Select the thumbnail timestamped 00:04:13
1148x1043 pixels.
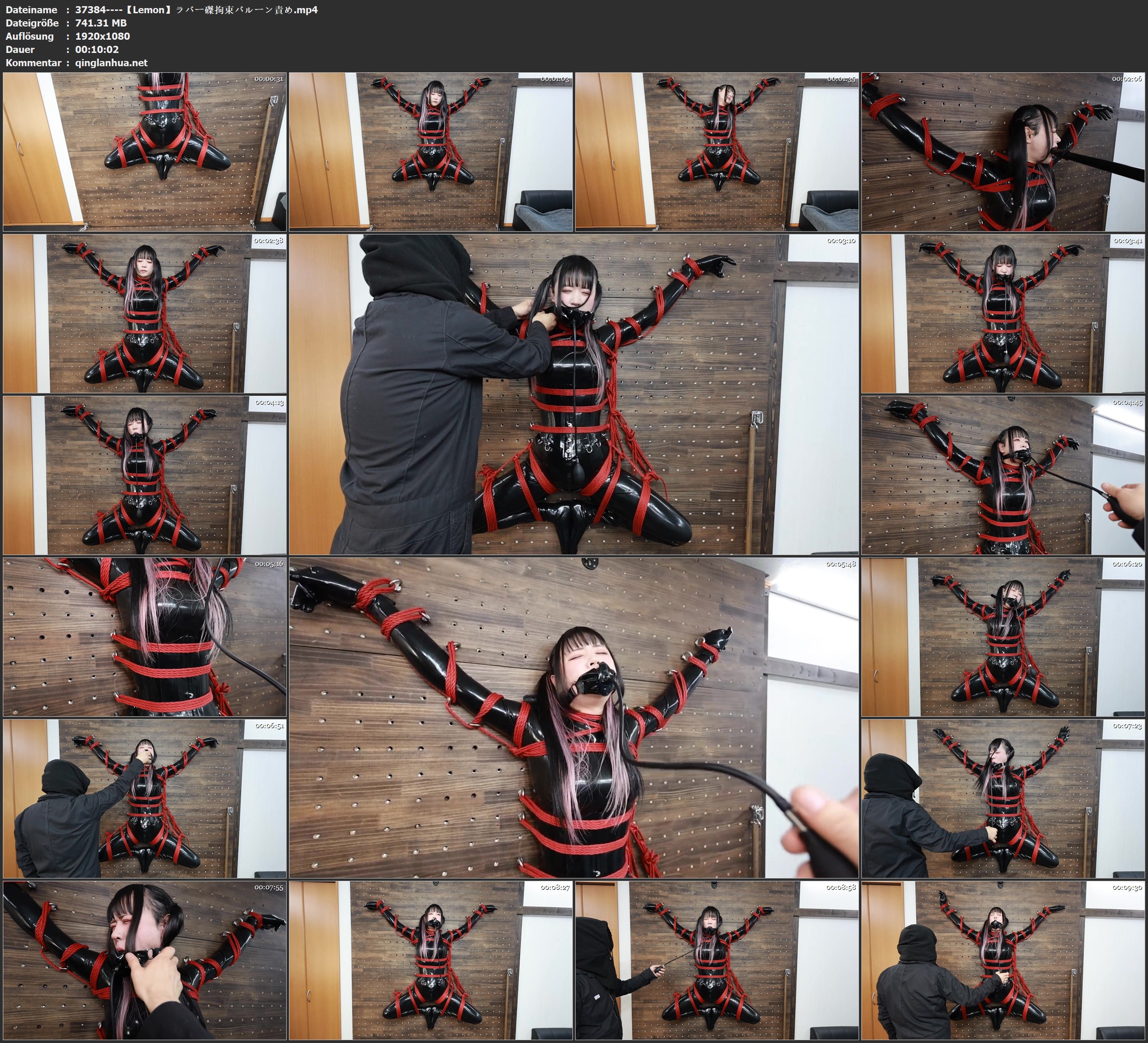point(145,475)
